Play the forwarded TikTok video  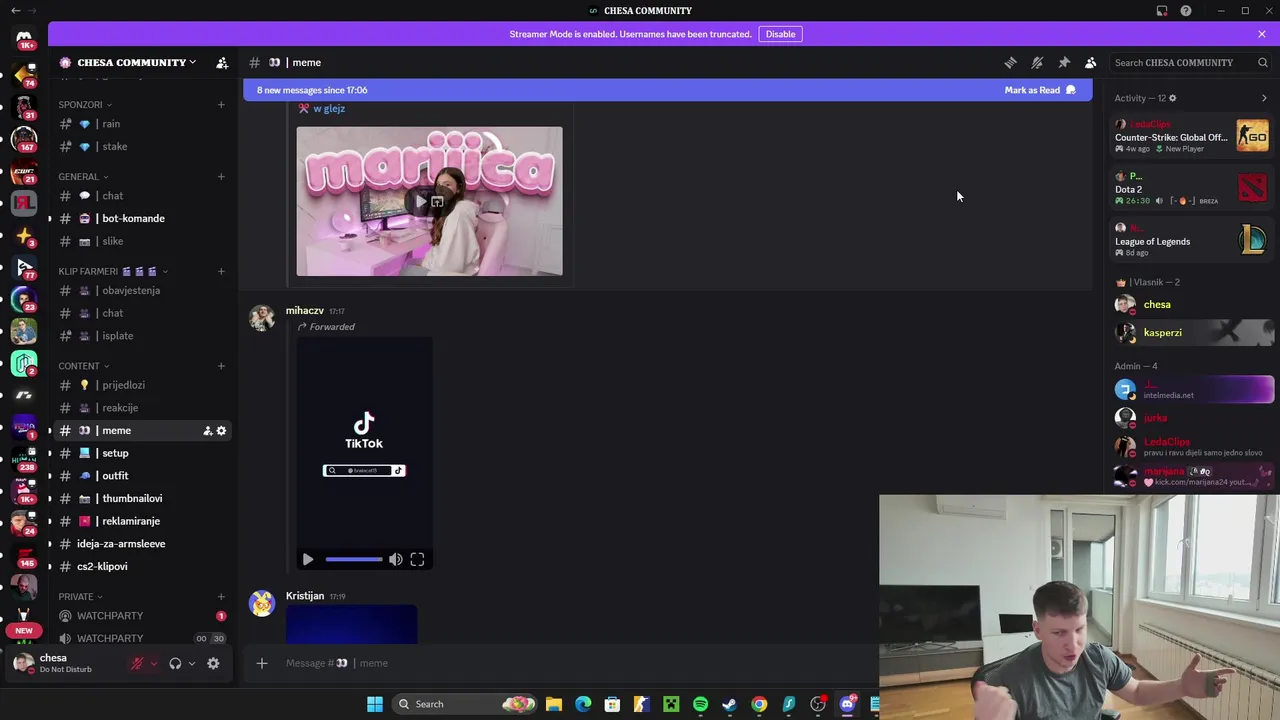(x=308, y=560)
